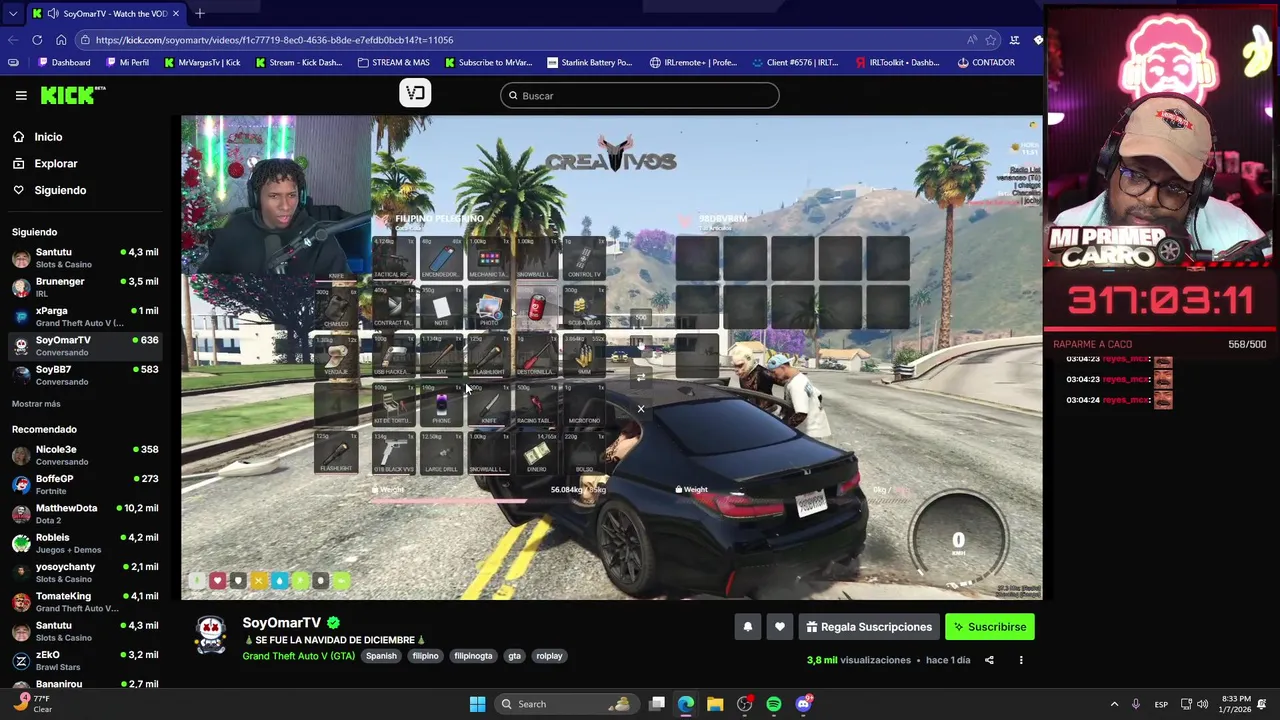Click the browser reload button
1280x720 pixels.
pyautogui.click(x=37, y=40)
